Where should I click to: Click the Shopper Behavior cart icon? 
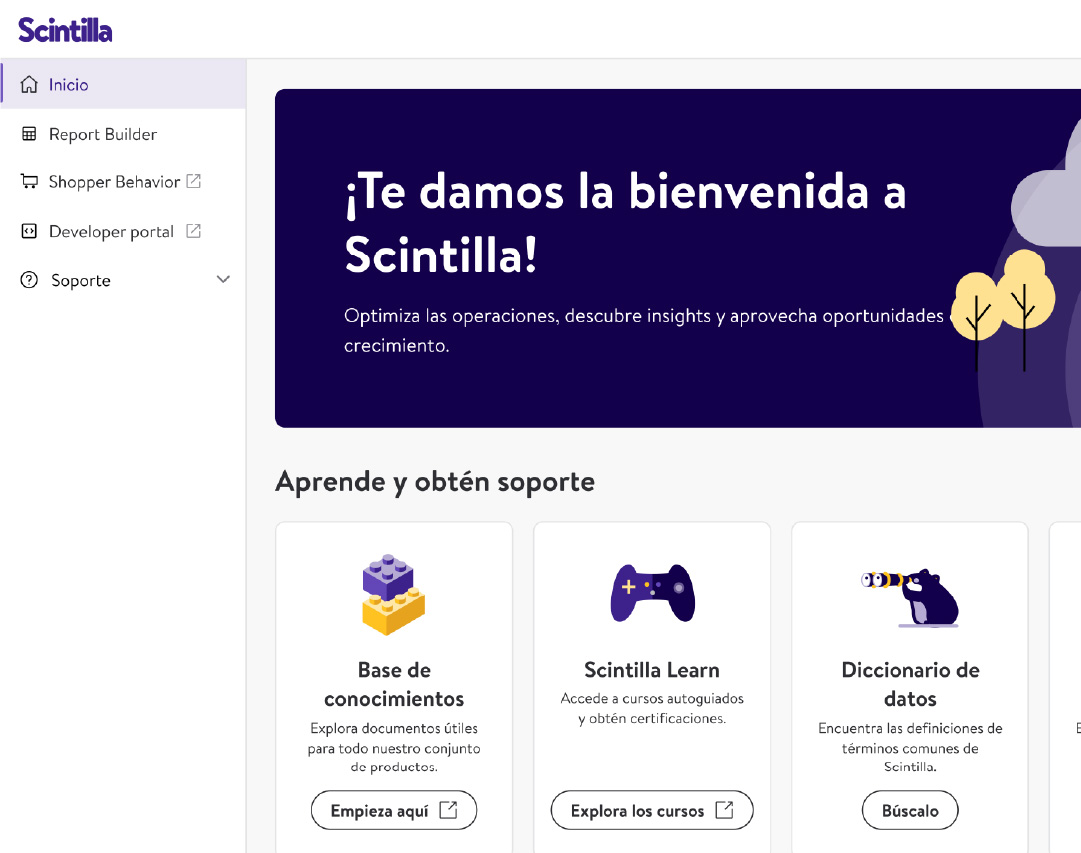(x=29, y=182)
